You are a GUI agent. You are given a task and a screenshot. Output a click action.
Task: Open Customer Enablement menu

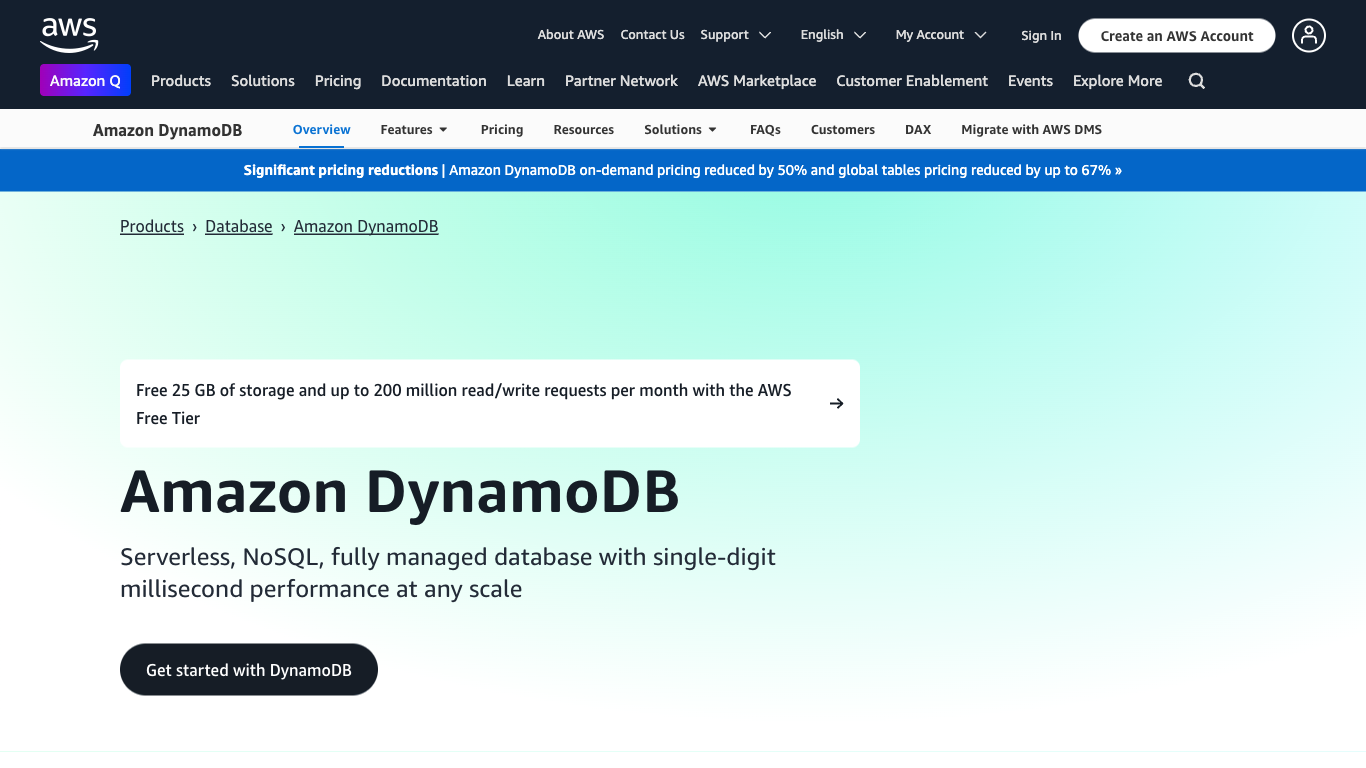click(912, 81)
